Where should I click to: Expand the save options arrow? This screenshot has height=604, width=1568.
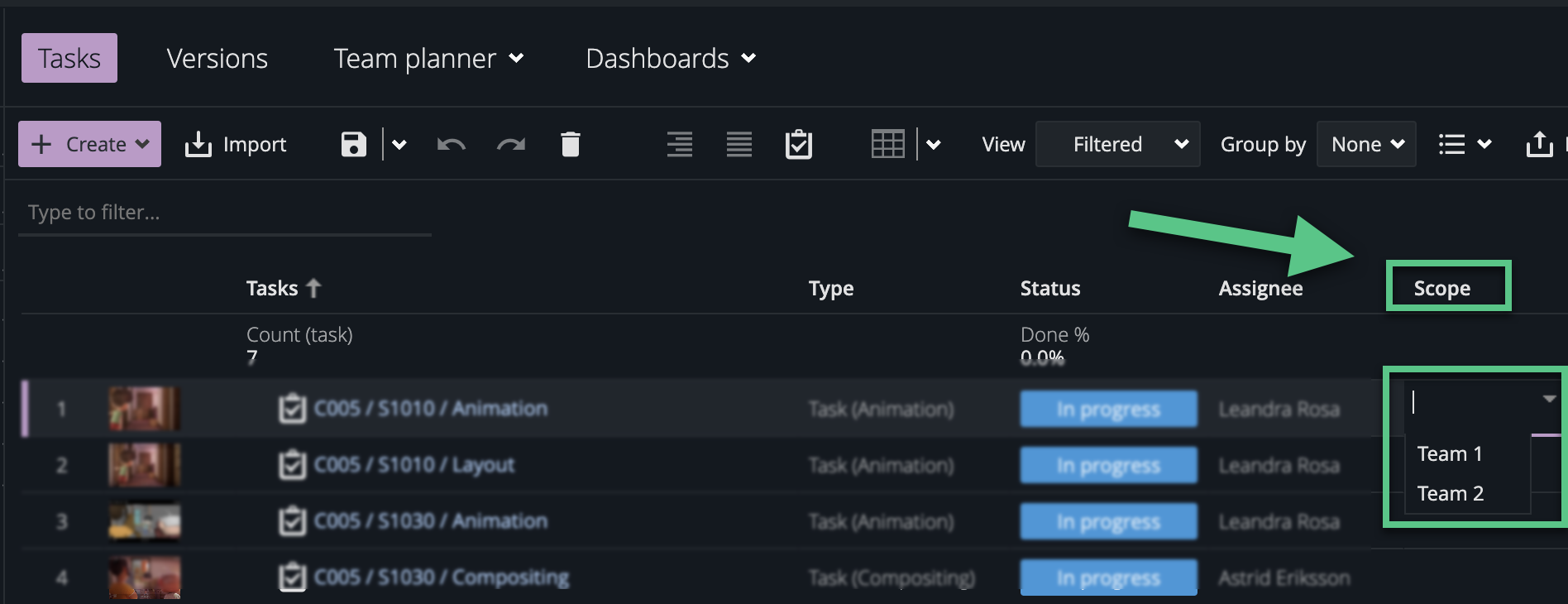[x=399, y=145]
